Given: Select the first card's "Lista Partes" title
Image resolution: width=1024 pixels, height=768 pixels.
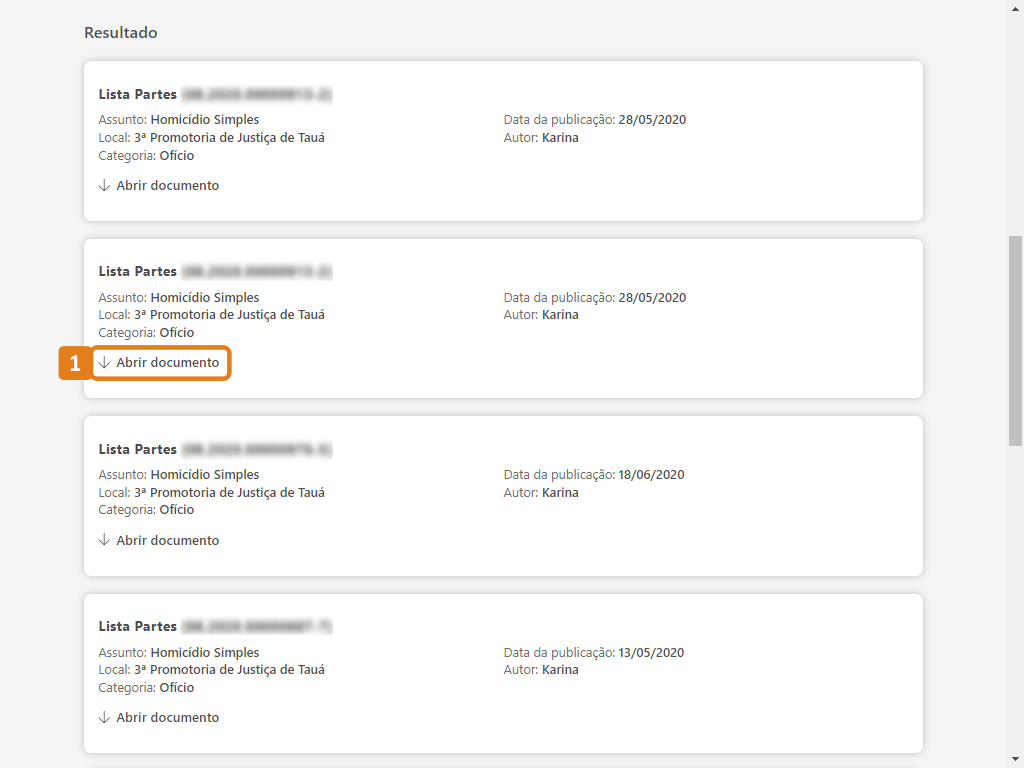Looking at the screenshot, I should coord(137,95).
